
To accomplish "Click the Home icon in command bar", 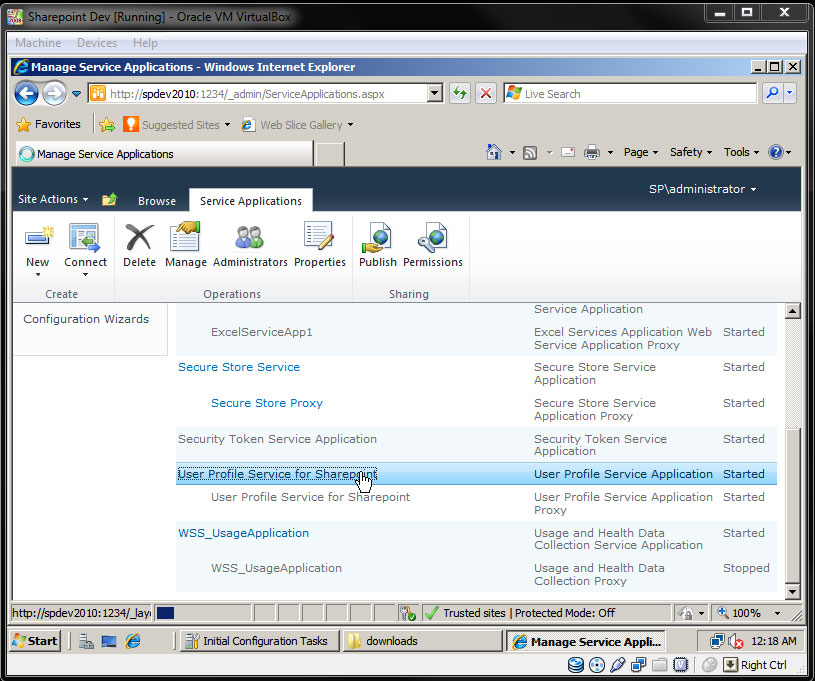I will (494, 152).
